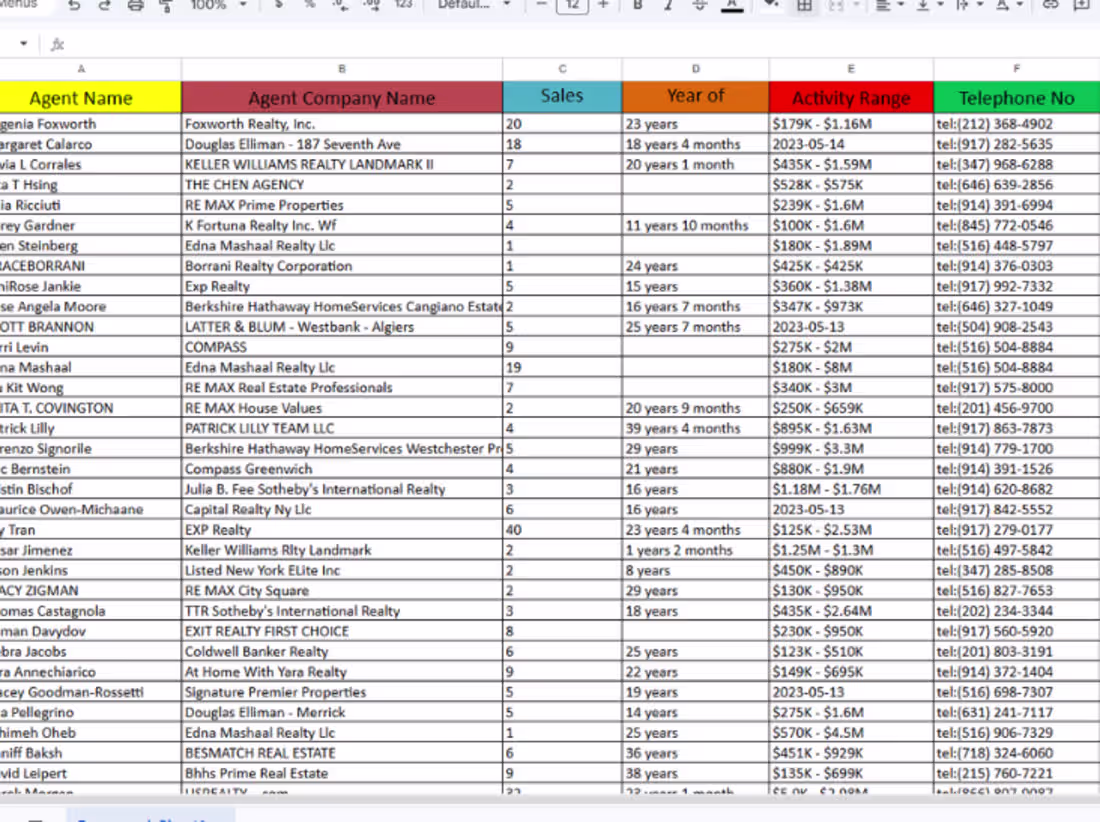The width and height of the screenshot is (1100, 822).
Task: Select cell BESMATCH REAL ESTATE
Action: coord(342,753)
